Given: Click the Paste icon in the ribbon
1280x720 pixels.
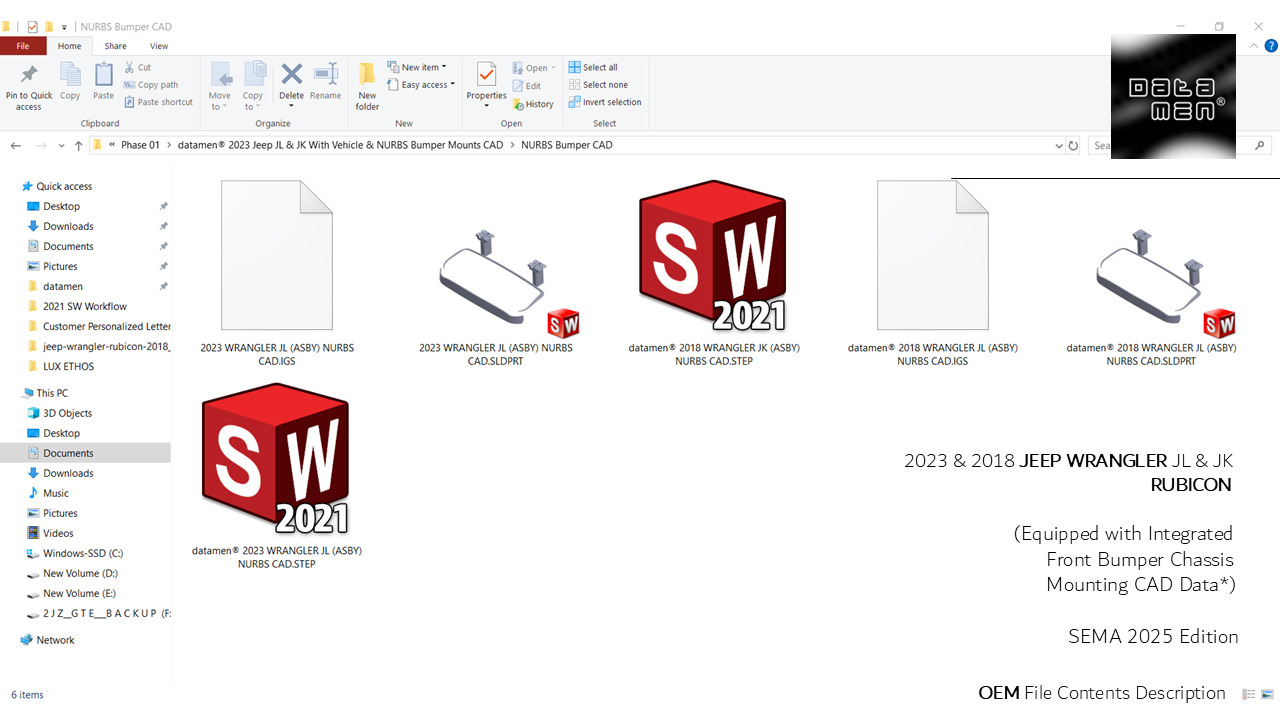Looking at the screenshot, I should [x=104, y=75].
